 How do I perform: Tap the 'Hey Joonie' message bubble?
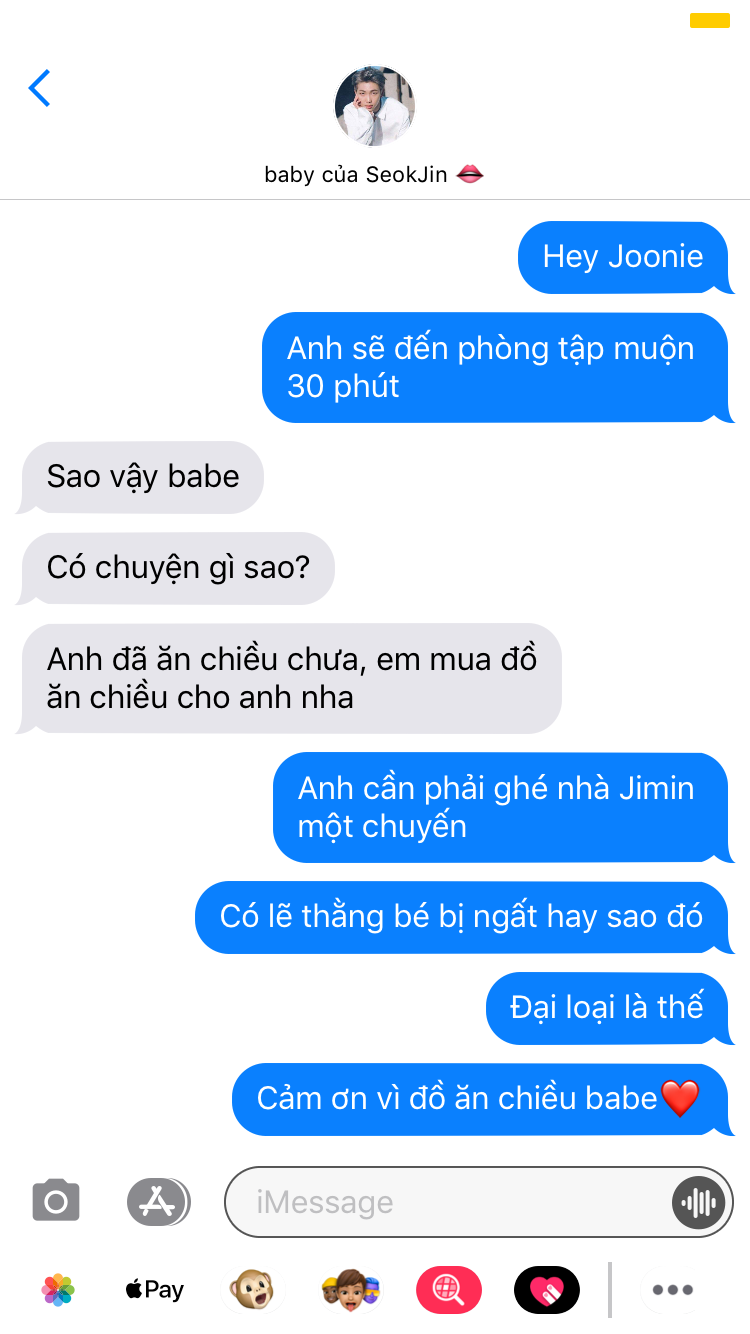pos(625,257)
